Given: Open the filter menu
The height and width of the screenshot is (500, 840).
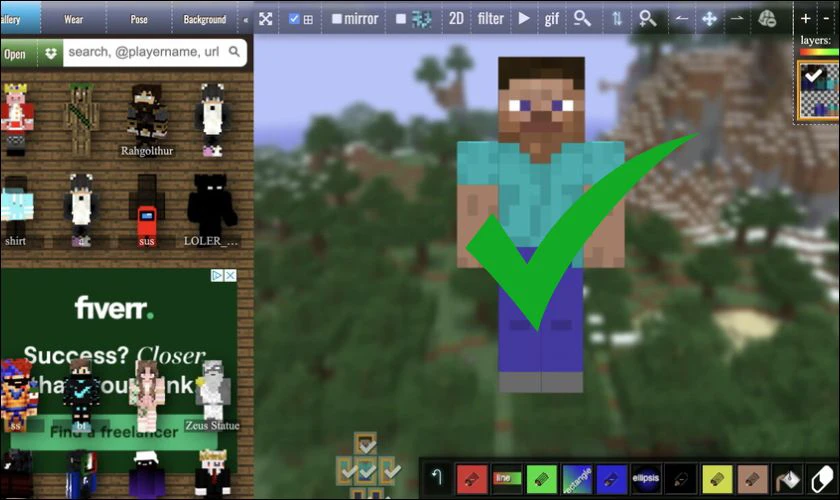Looking at the screenshot, I should pos(490,19).
